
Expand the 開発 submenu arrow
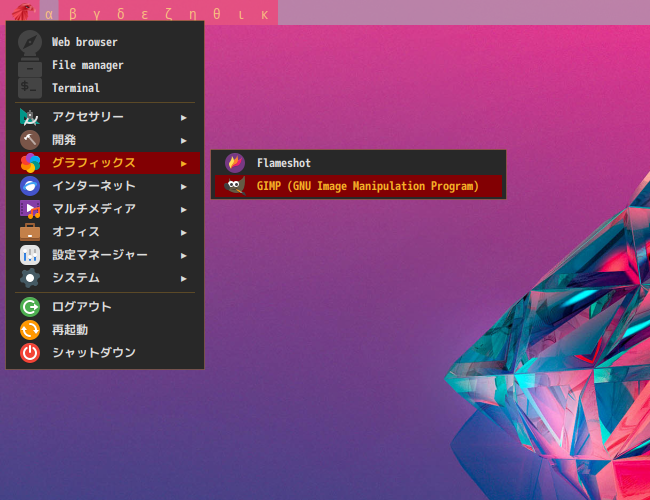[184, 141]
